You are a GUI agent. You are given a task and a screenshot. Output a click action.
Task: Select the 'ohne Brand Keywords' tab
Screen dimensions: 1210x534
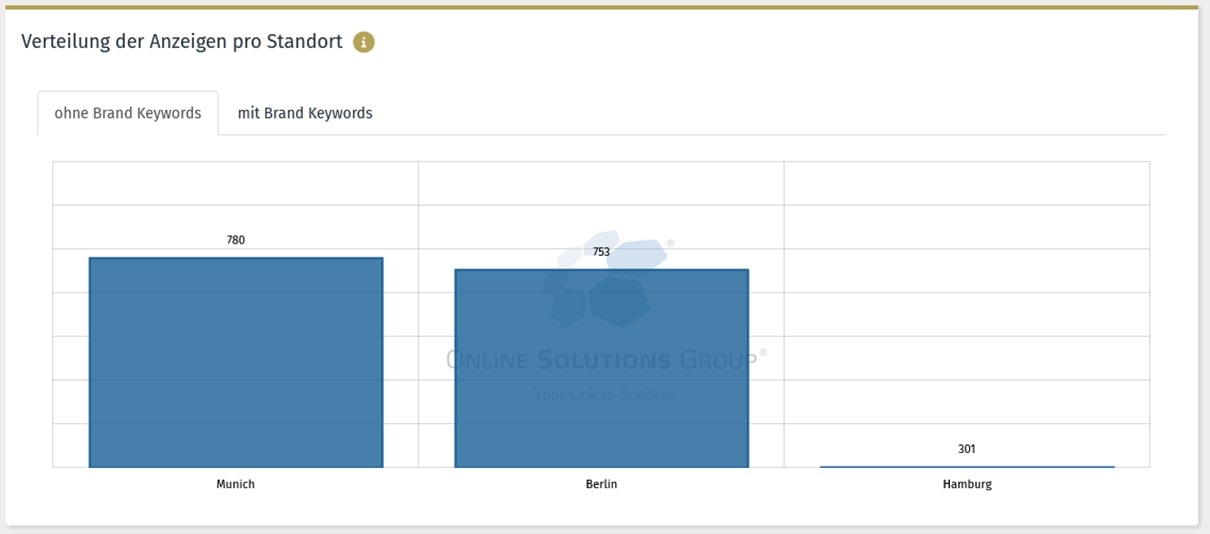click(128, 113)
